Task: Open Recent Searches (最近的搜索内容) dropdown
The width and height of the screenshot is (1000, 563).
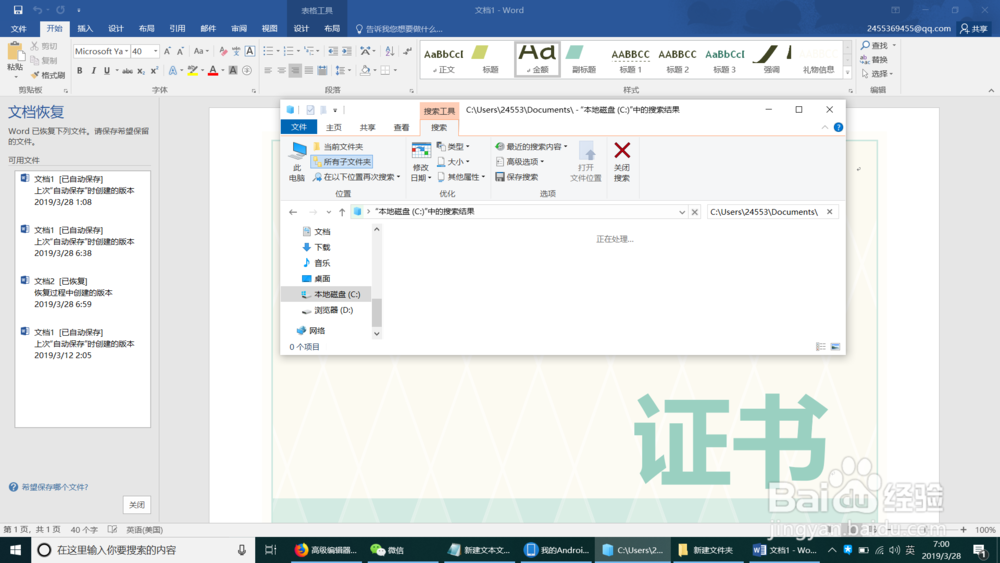Action: (531, 147)
